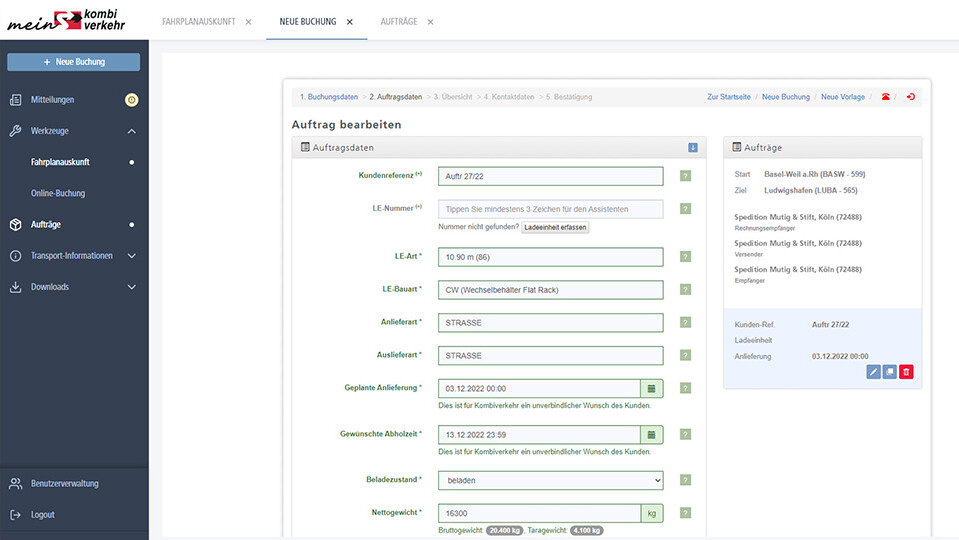Go back to step 1. Buchungsdaten
Screen dimensions: 959x540
[x=329, y=97]
